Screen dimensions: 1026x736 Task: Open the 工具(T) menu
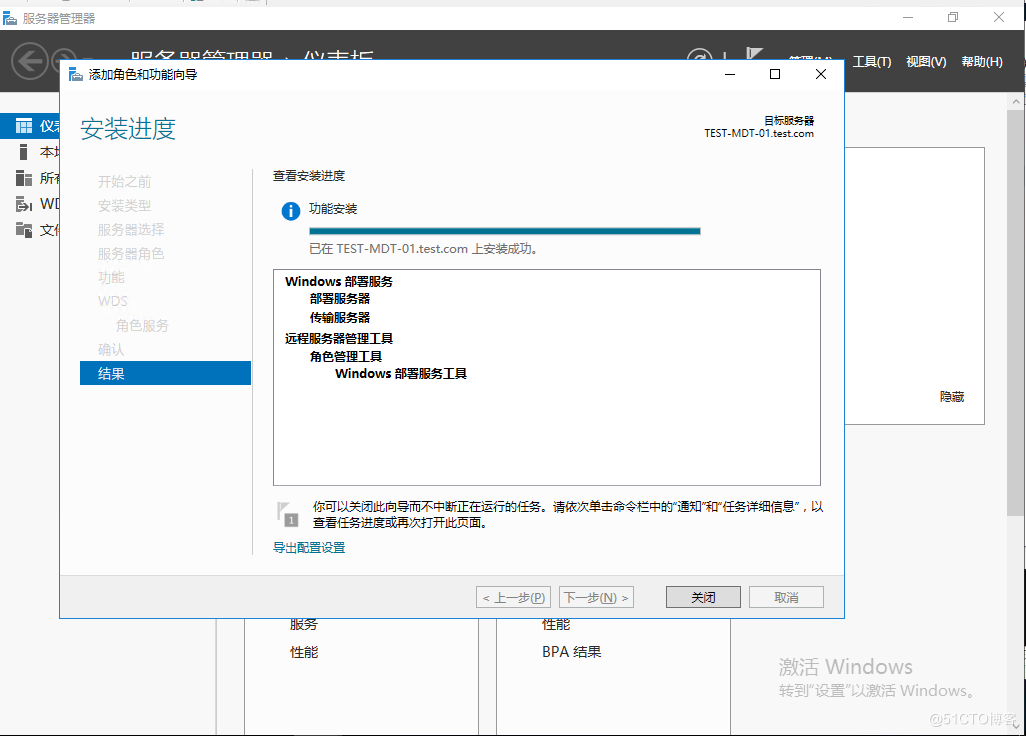click(x=872, y=61)
